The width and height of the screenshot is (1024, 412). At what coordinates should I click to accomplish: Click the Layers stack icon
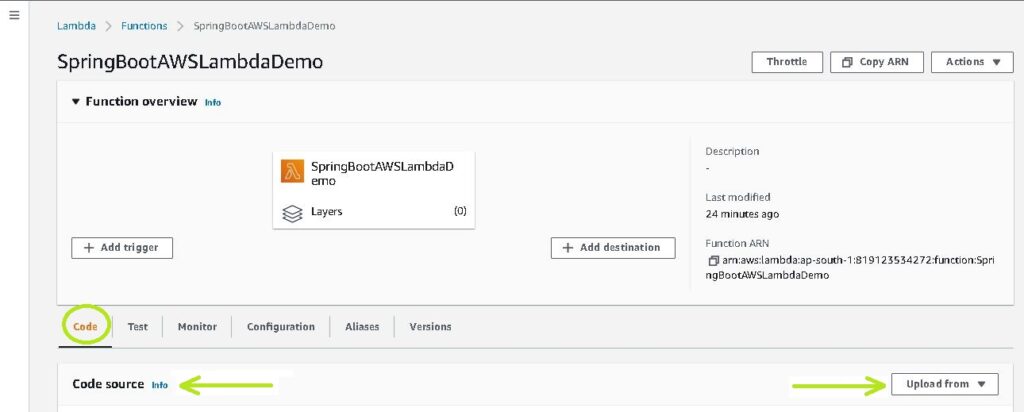pyautogui.click(x=292, y=213)
